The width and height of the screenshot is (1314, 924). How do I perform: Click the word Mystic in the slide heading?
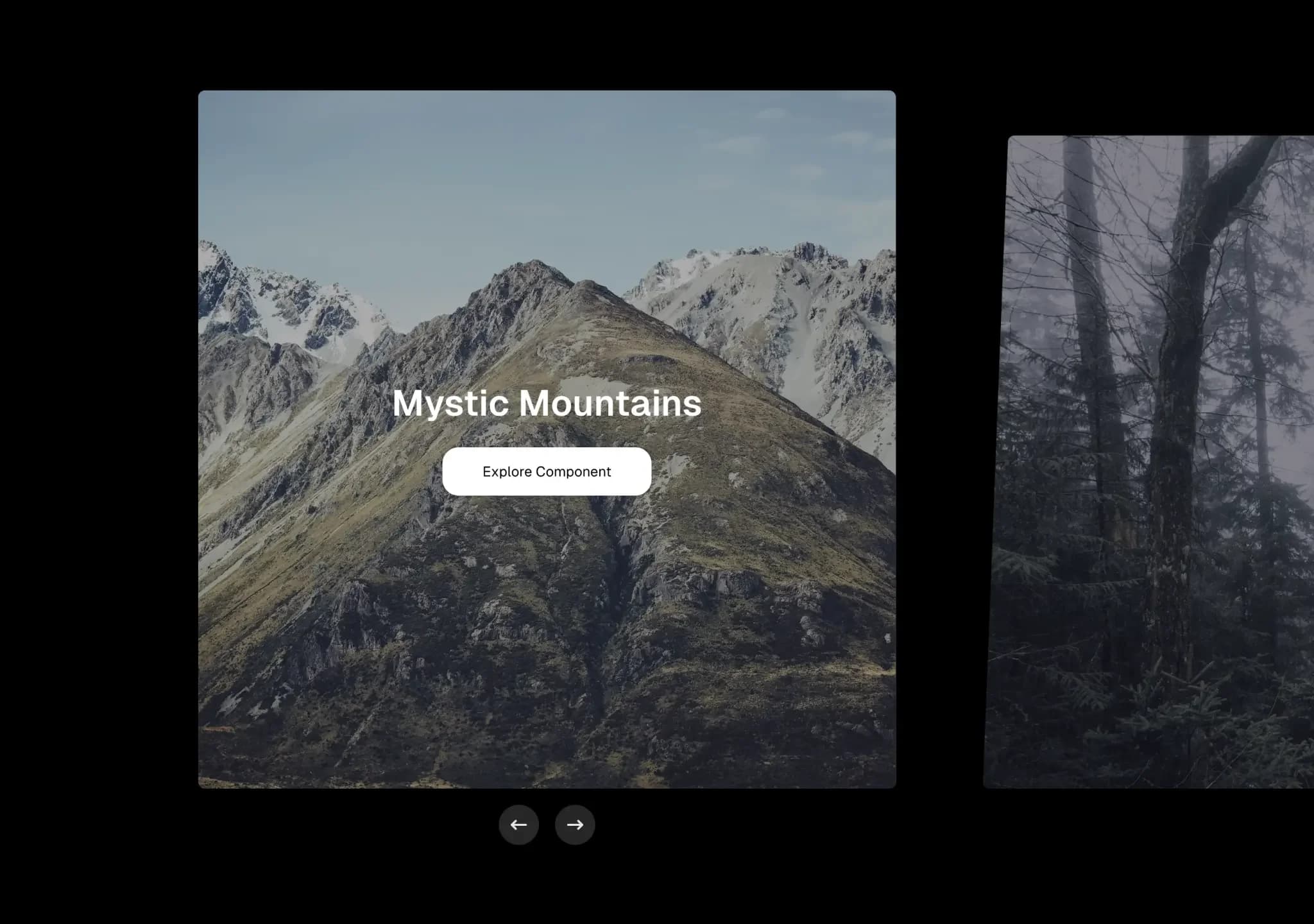point(450,403)
